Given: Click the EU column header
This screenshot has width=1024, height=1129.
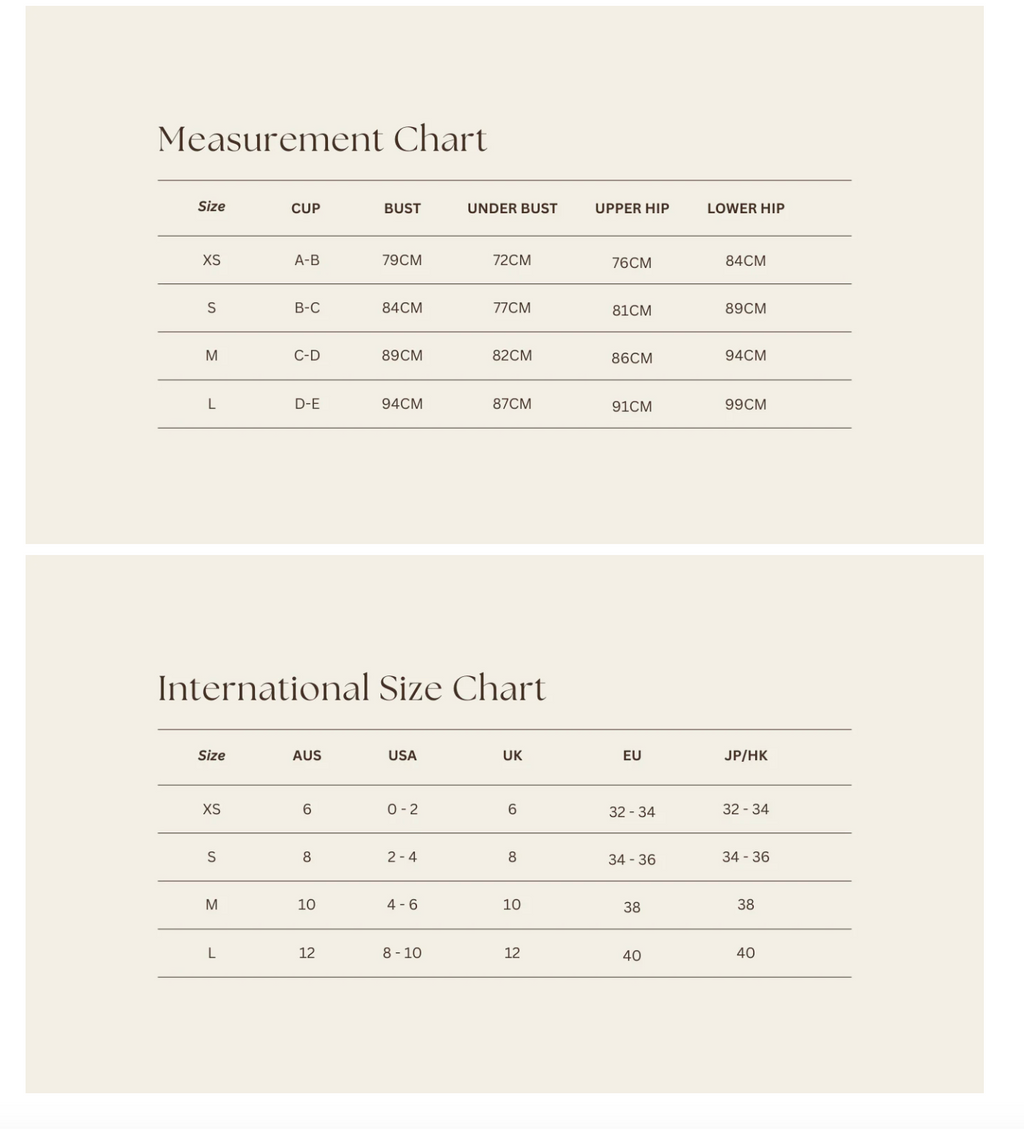Looking at the screenshot, I should click(x=632, y=756).
